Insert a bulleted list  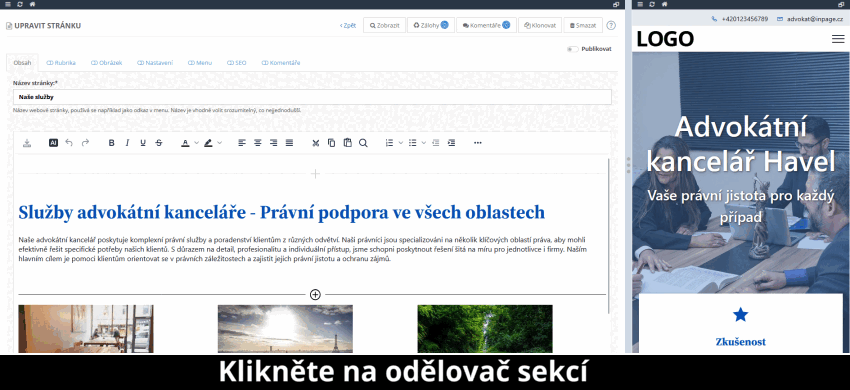[413, 143]
